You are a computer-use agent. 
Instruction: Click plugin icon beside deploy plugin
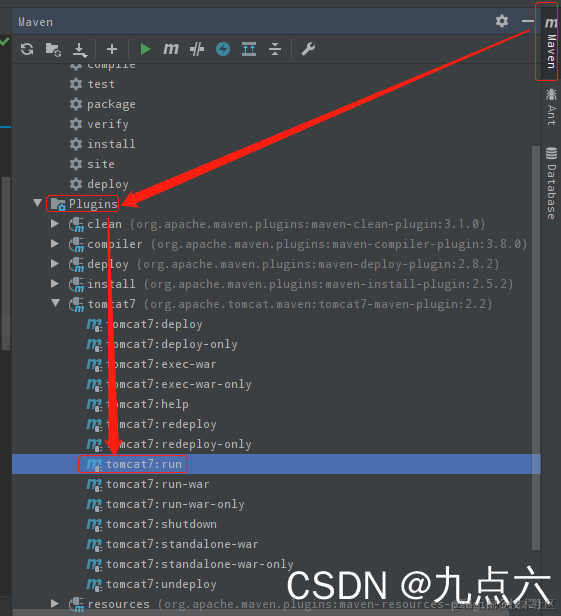click(x=76, y=265)
